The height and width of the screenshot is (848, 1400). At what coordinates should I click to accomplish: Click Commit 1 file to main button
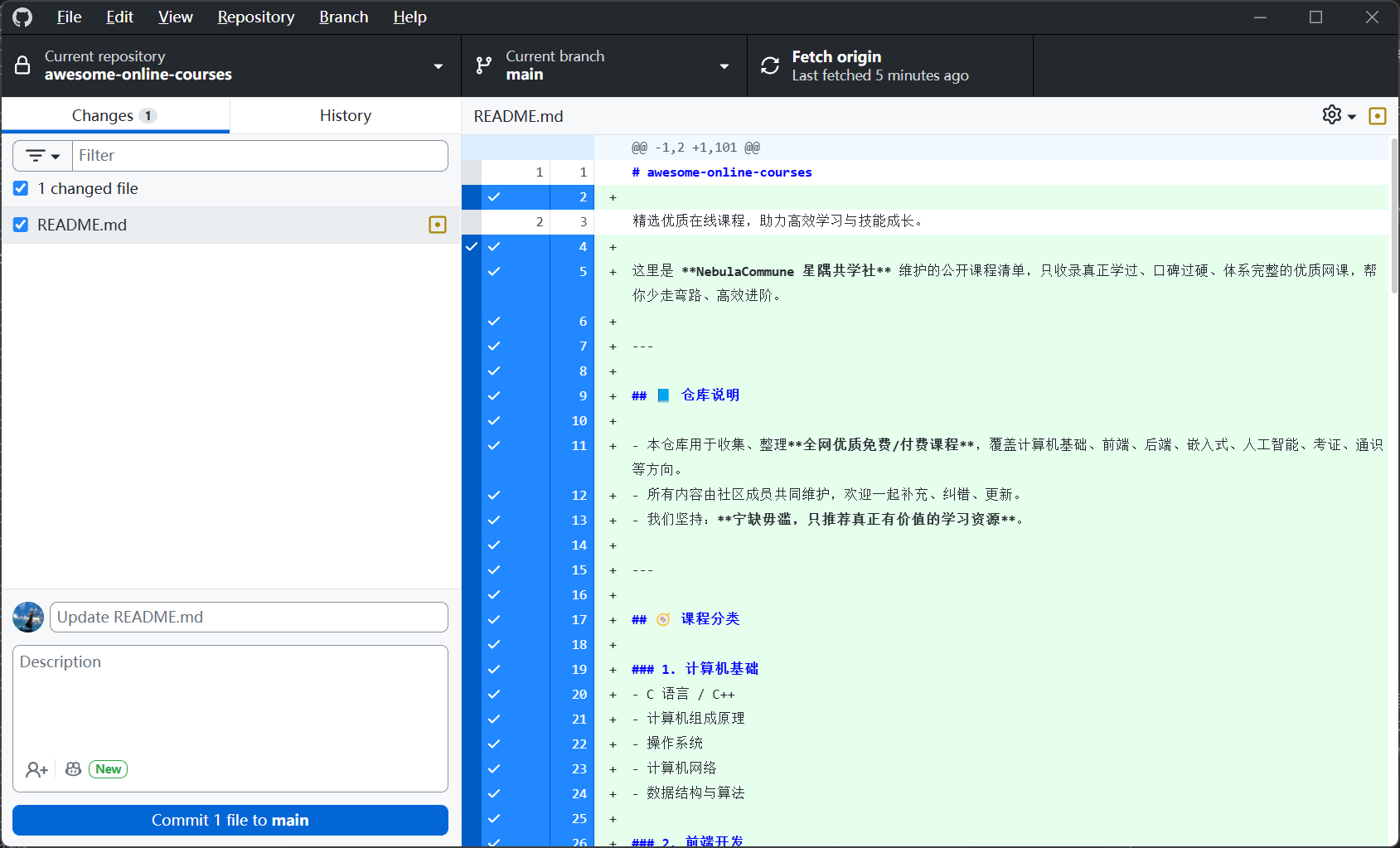click(x=230, y=820)
